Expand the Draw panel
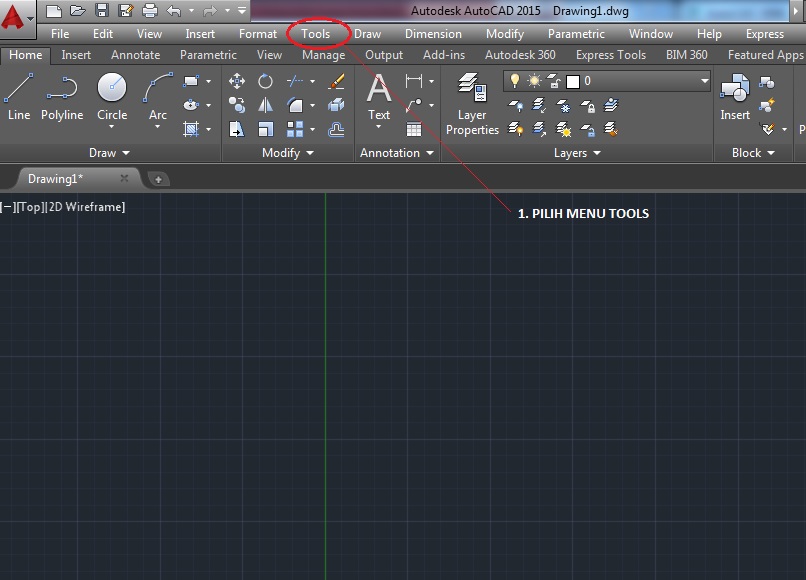Image resolution: width=806 pixels, height=580 pixels. pyautogui.click(x=109, y=153)
